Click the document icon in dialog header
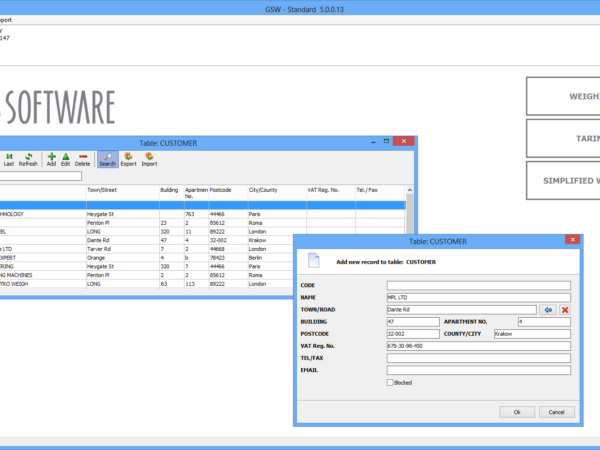Screen dimensions: 600x450 [x=313, y=260]
